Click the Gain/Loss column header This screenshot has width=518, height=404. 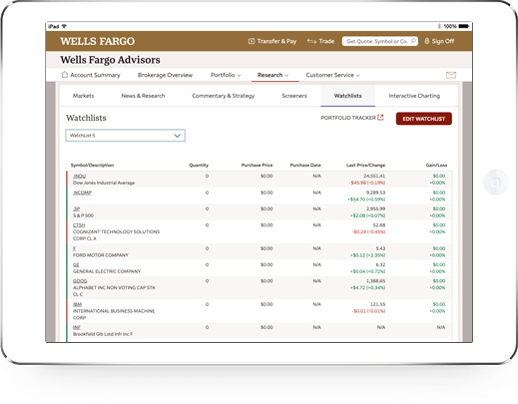pyautogui.click(x=436, y=165)
